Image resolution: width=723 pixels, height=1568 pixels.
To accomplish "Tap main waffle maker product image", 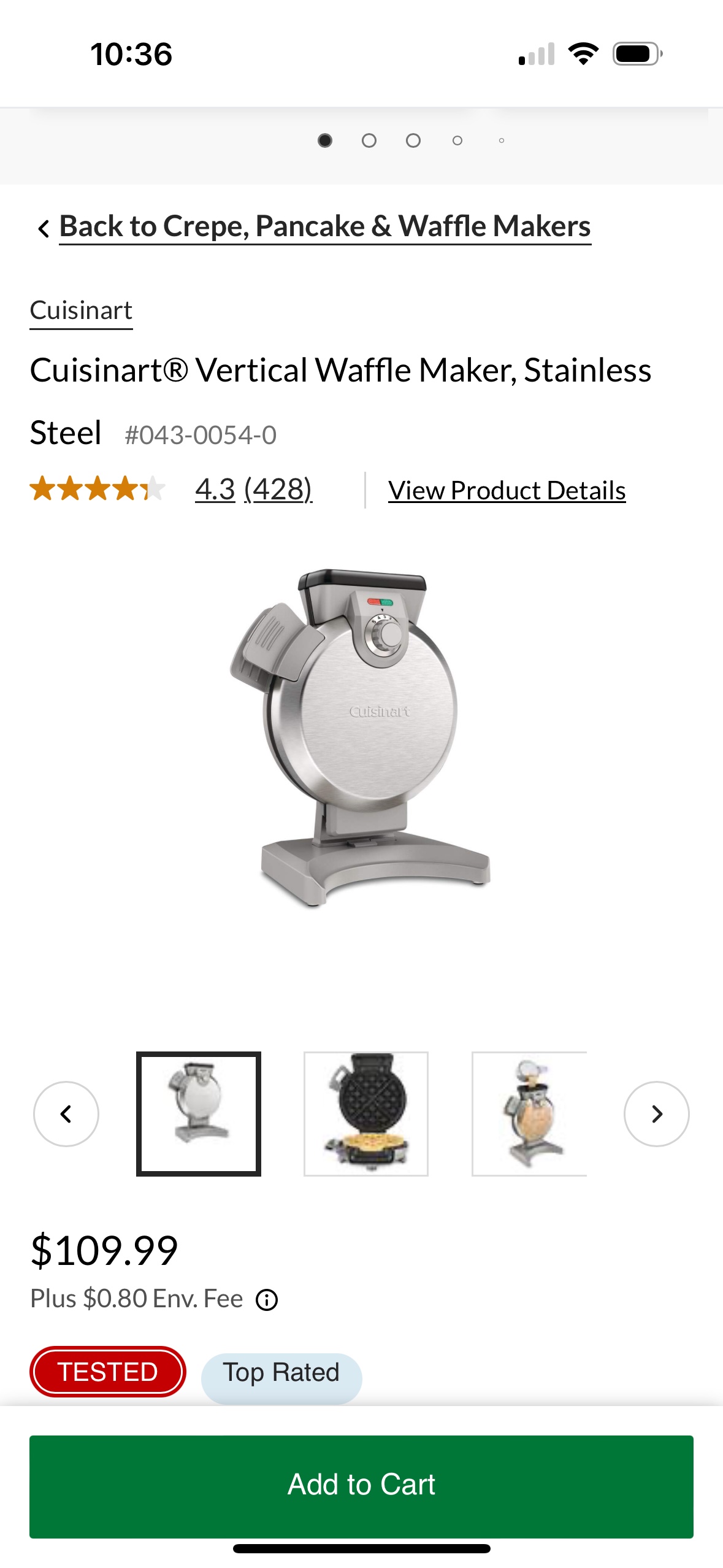I will pos(361,739).
